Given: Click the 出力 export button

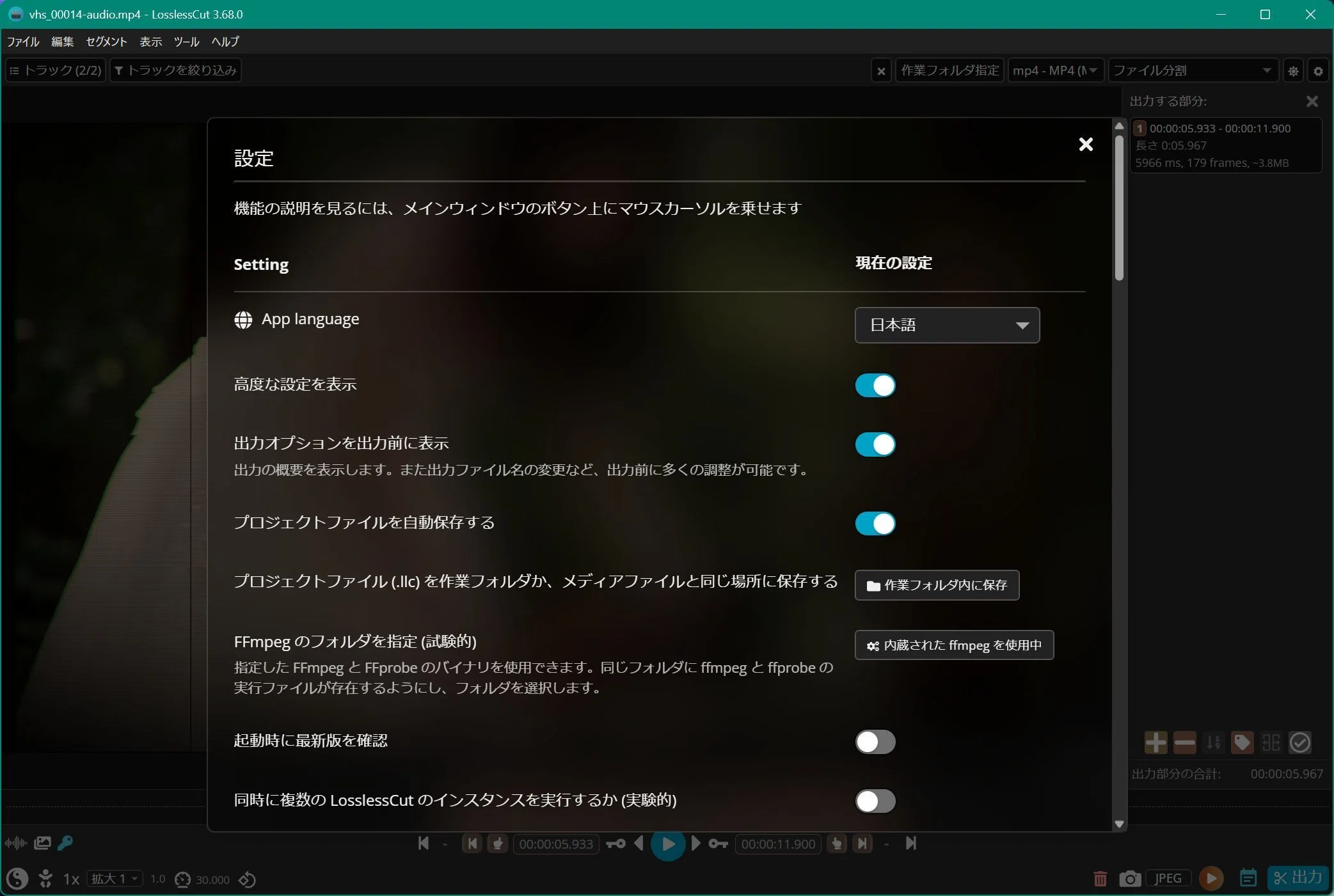Looking at the screenshot, I should (1298, 877).
